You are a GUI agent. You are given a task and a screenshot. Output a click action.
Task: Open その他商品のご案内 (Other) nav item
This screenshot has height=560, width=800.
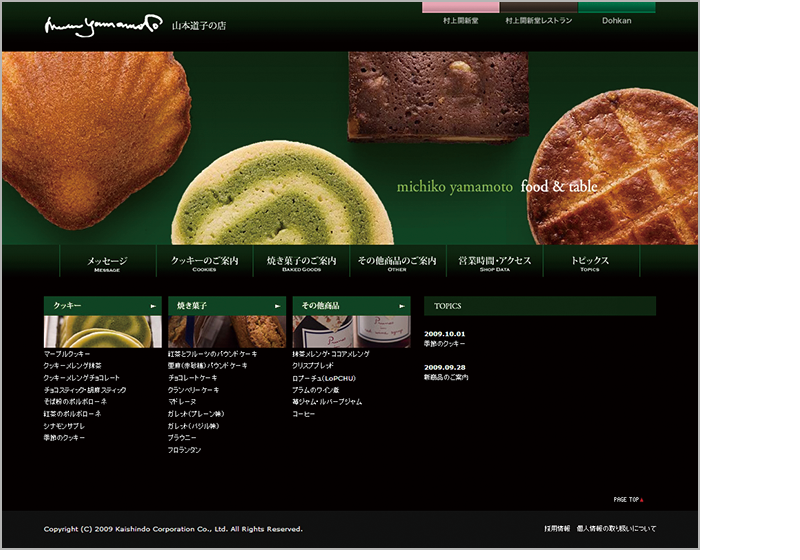click(x=398, y=262)
